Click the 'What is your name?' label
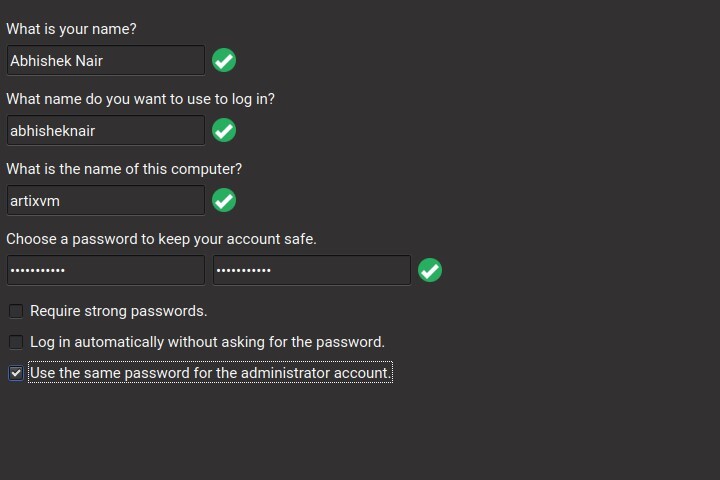 tap(71, 29)
